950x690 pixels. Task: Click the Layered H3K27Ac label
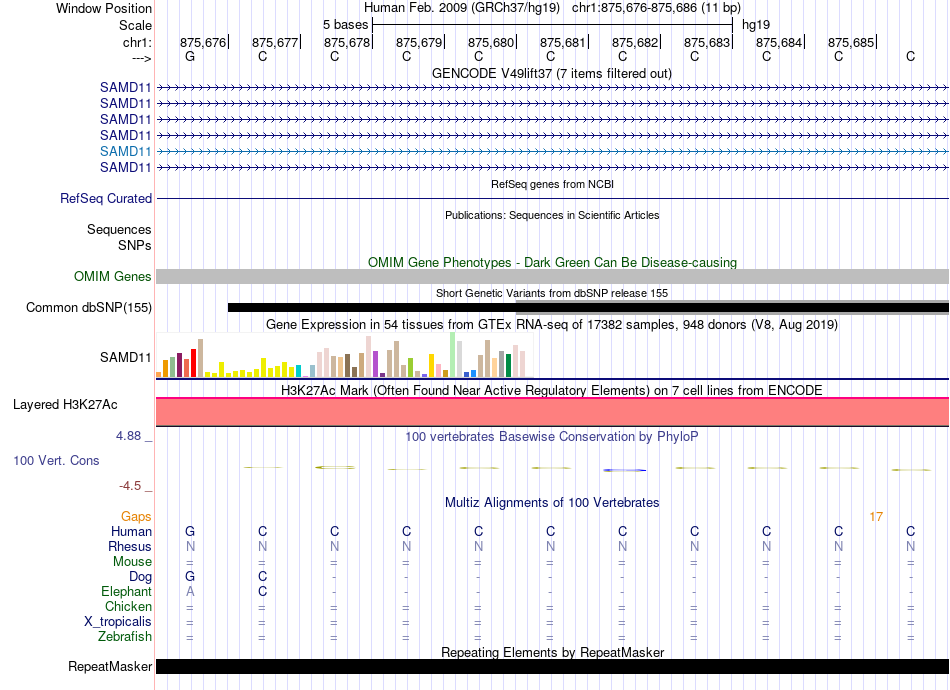65,405
